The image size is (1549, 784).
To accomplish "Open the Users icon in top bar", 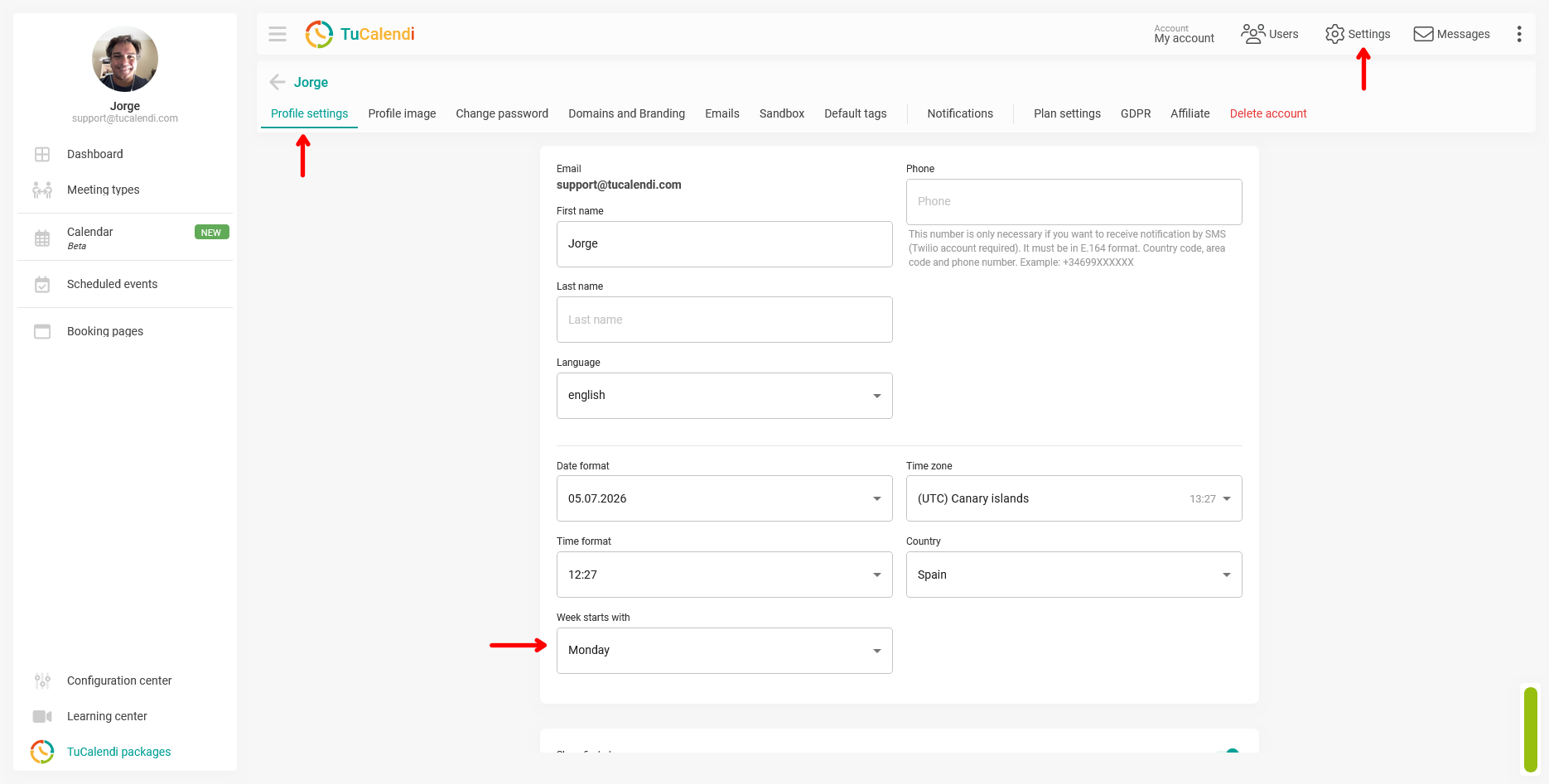I will (x=1252, y=34).
